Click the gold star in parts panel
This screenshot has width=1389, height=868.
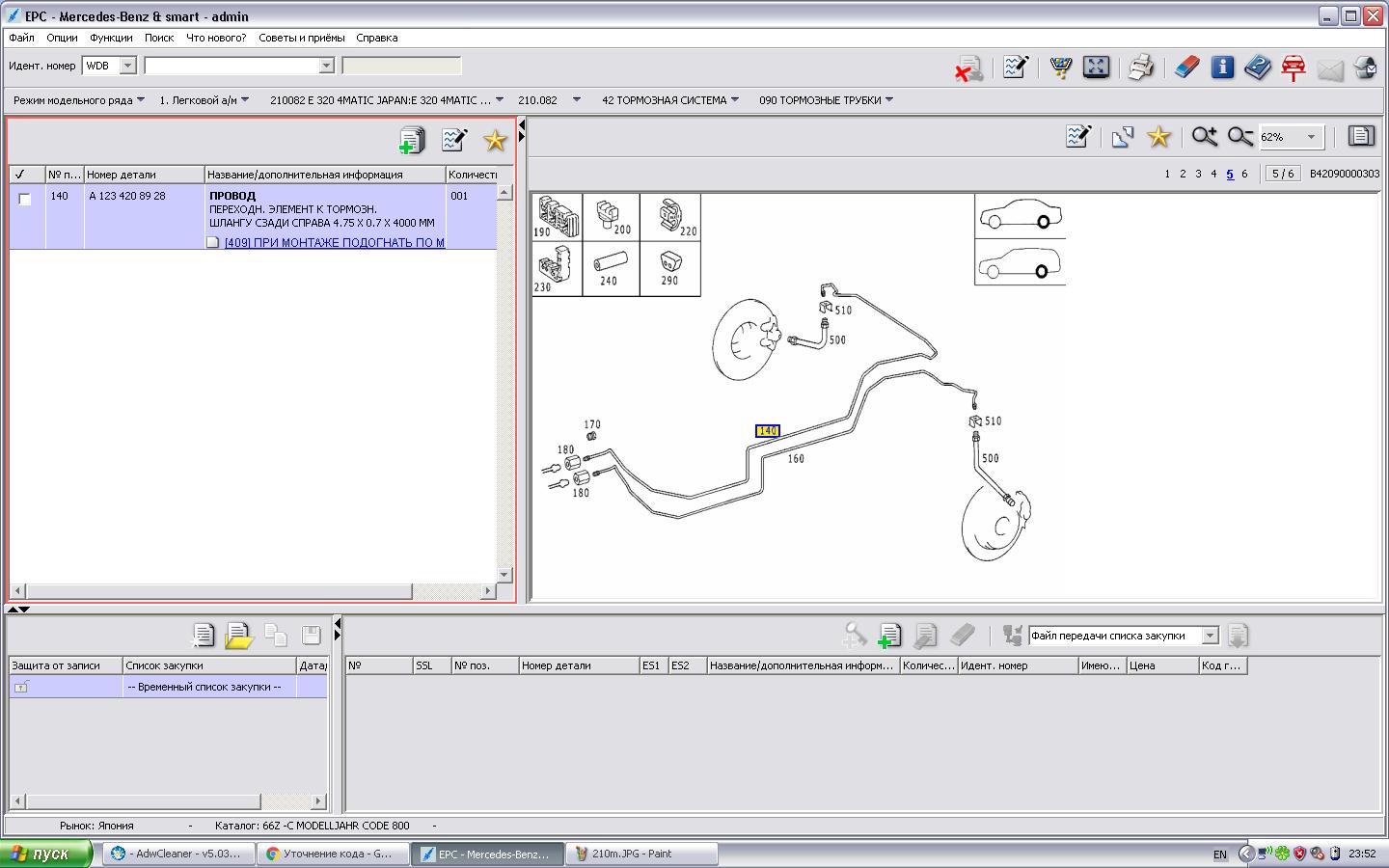point(495,141)
